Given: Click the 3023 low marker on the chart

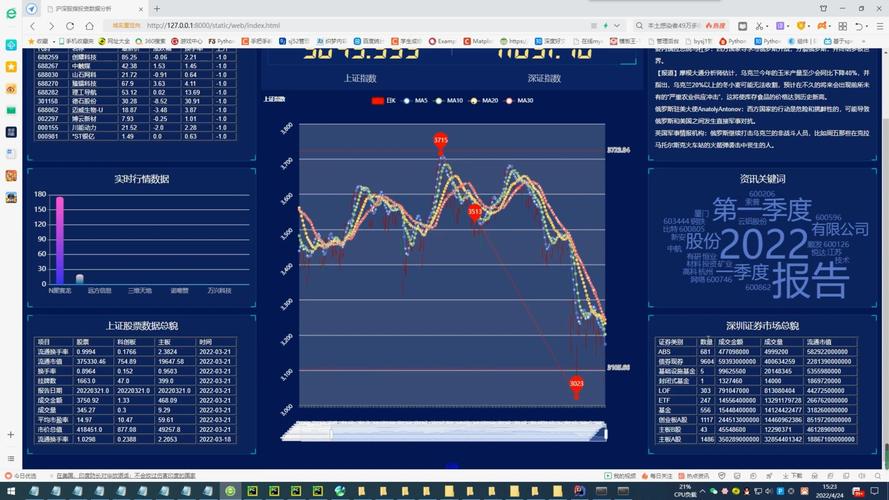Looking at the screenshot, I should point(576,387).
